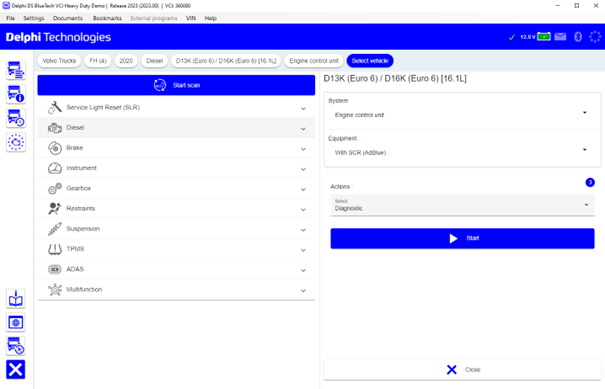Click the blue Start button

(462, 238)
